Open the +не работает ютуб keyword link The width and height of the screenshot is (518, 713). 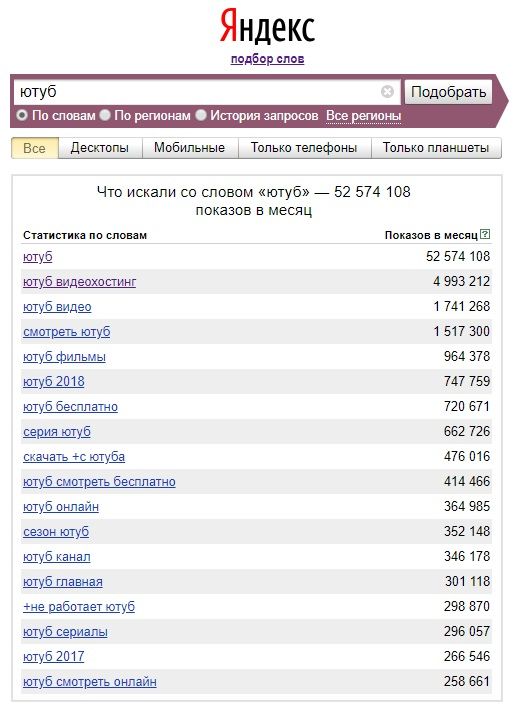(79, 607)
